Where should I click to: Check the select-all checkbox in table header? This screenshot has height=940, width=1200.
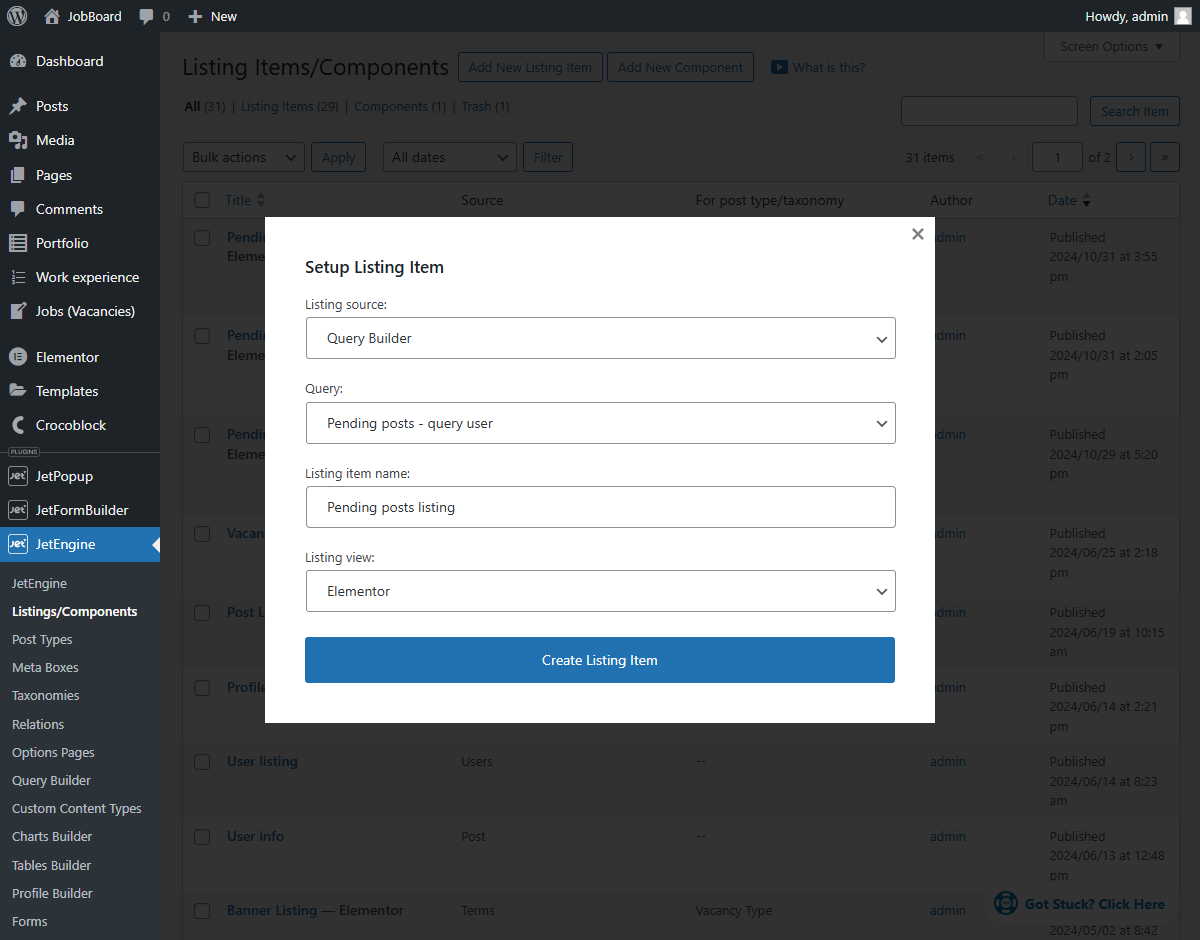(x=202, y=200)
